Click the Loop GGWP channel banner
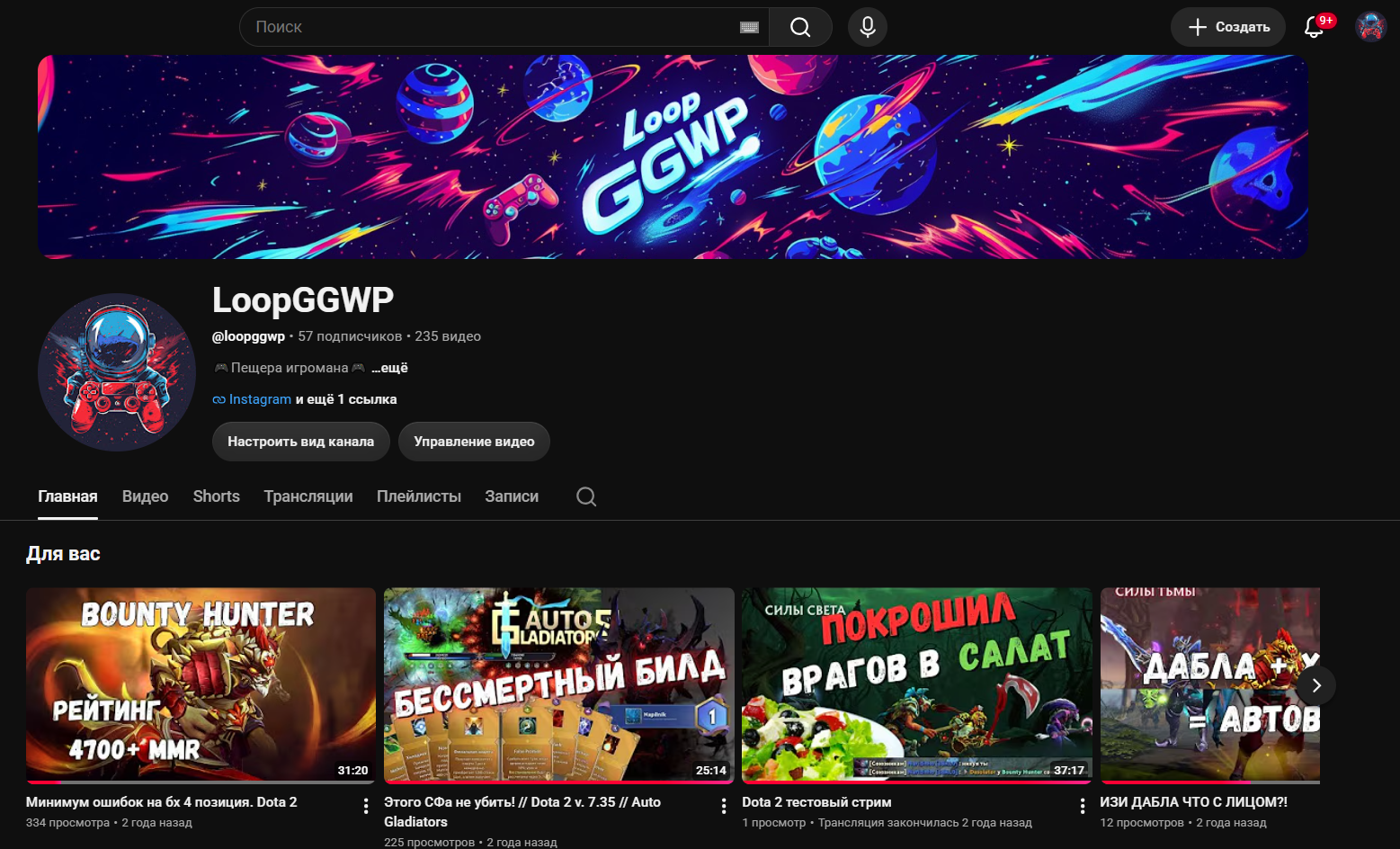 tap(673, 157)
